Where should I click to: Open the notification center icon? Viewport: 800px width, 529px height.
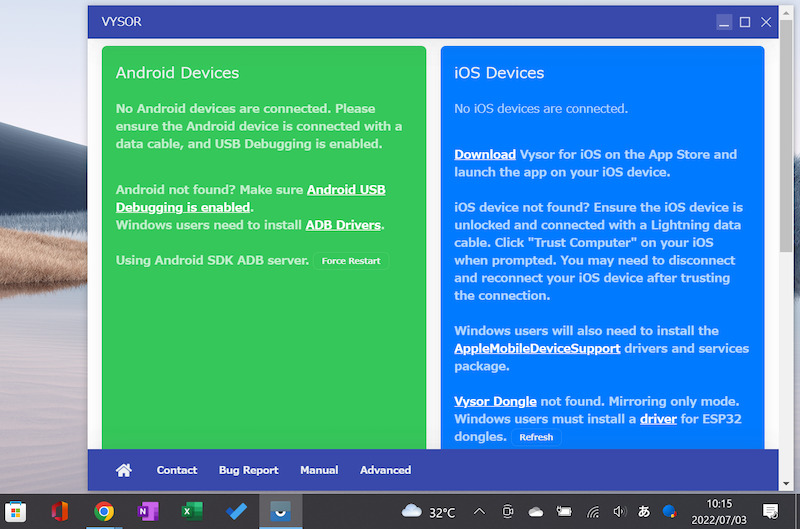771,512
